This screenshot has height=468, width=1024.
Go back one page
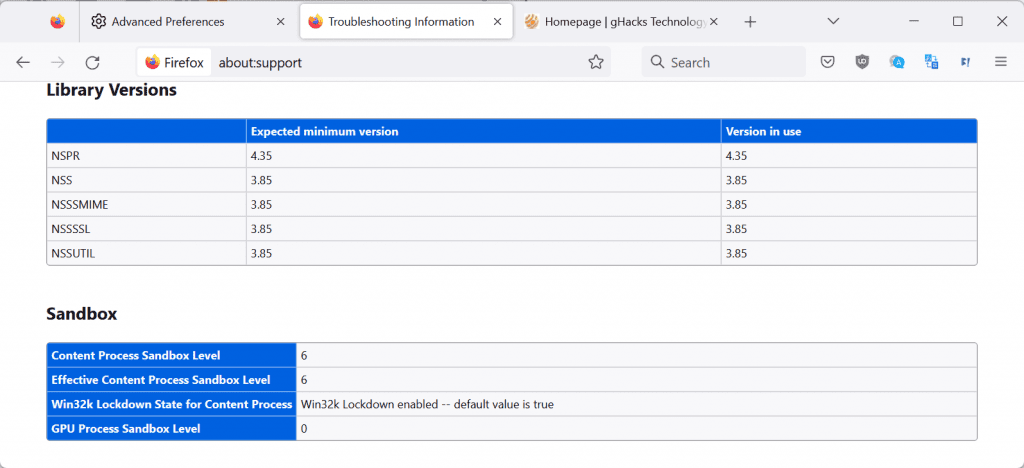click(23, 62)
